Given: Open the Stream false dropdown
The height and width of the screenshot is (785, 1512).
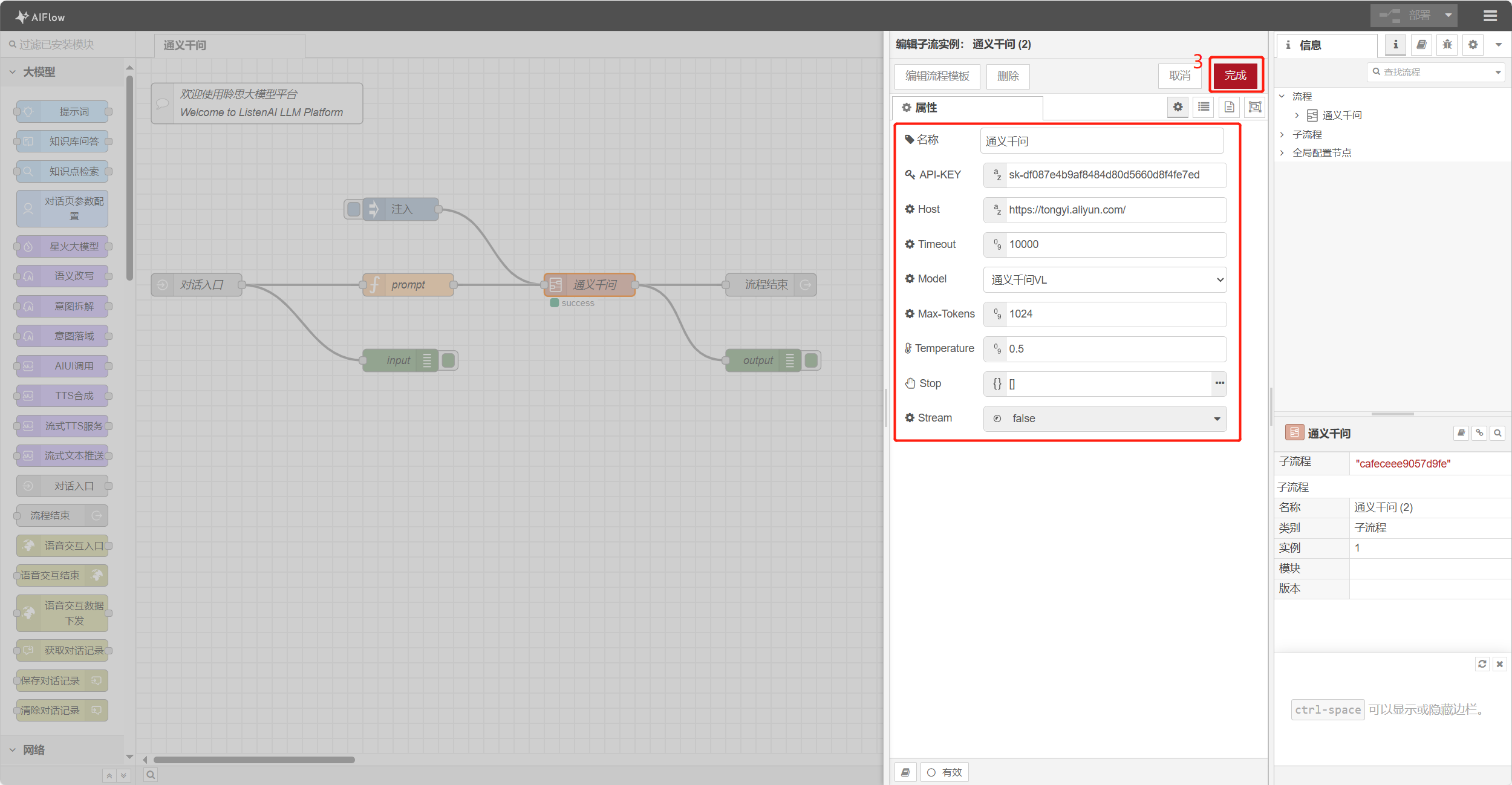Looking at the screenshot, I should tap(1105, 419).
